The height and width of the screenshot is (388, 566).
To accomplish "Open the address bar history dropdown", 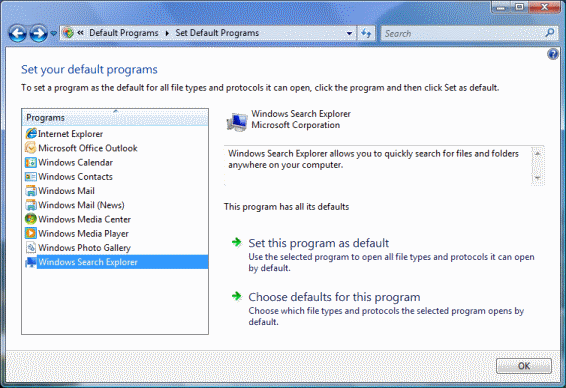I will 349,33.
